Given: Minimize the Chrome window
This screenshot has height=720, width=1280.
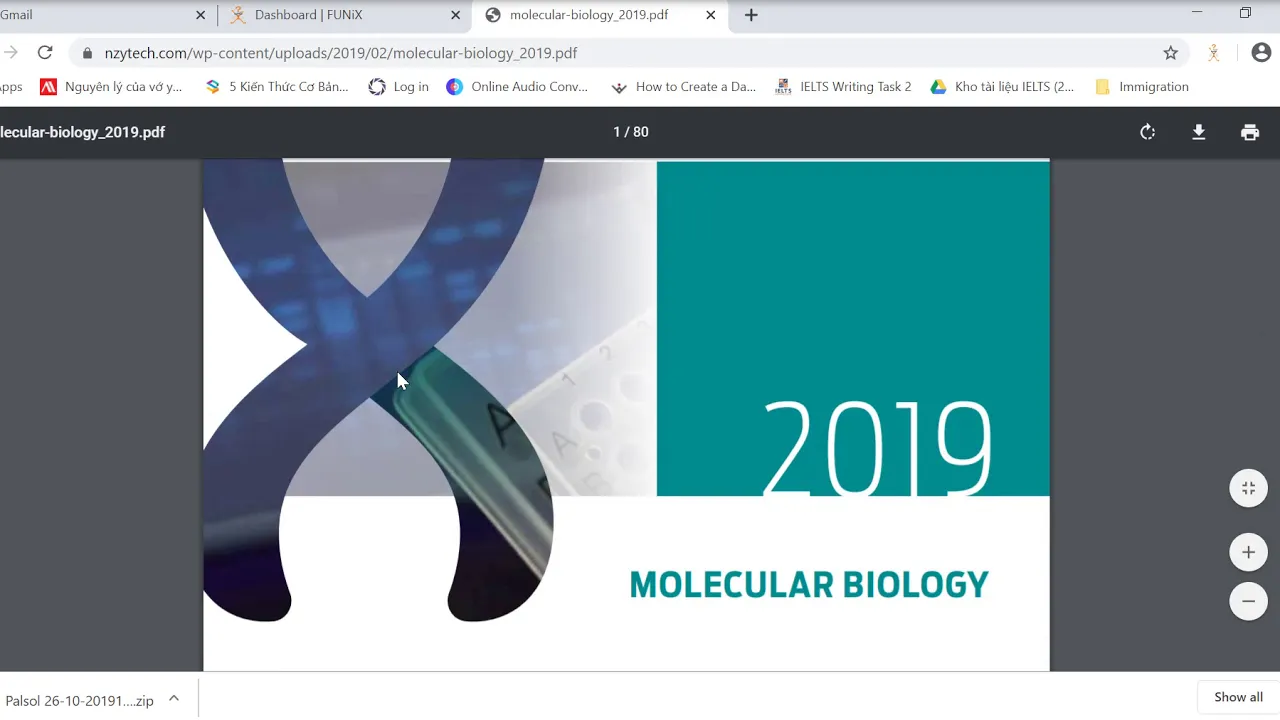Looking at the screenshot, I should (1197, 12).
